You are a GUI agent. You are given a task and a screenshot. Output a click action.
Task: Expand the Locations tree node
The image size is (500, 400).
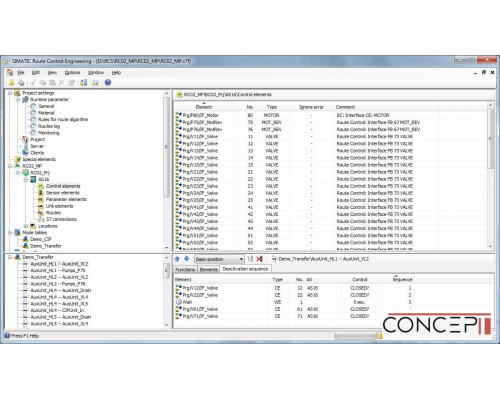(26, 226)
